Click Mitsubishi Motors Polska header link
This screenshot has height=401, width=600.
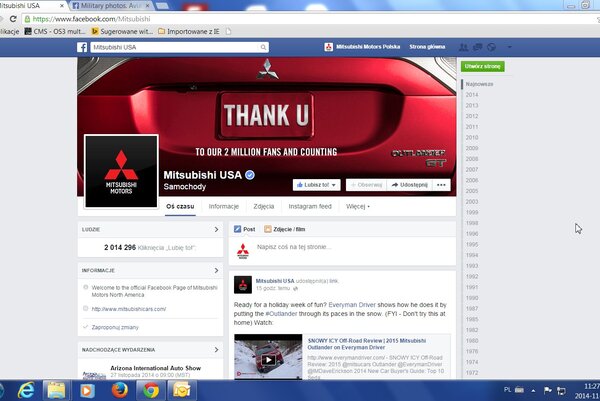pos(368,47)
